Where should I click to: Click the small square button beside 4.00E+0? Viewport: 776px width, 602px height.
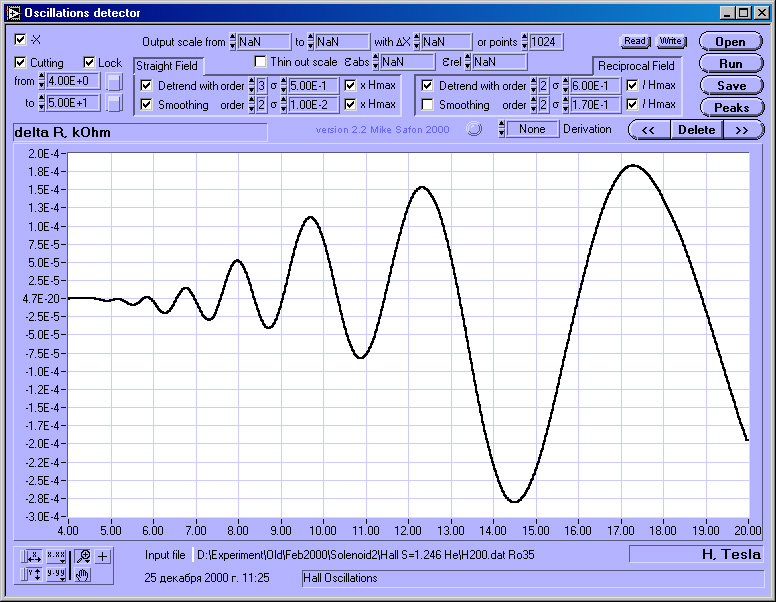pyautogui.click(x=114, y=82)
